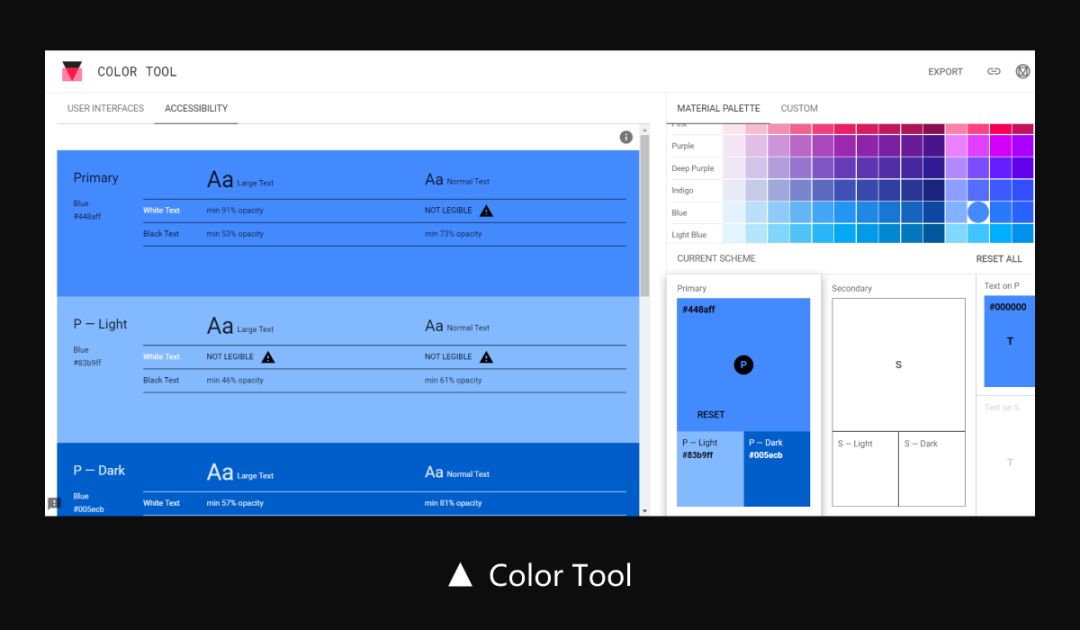The image size is (1080, 630).
Task: Select the Primary #448aff color box
Action: (743, 364)
